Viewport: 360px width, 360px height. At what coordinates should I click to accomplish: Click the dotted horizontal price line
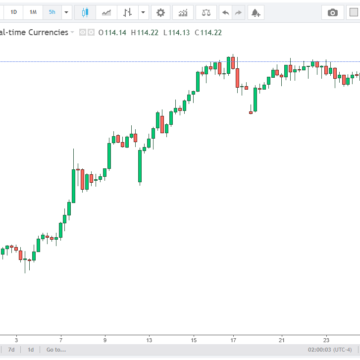[x=180, y=61]
